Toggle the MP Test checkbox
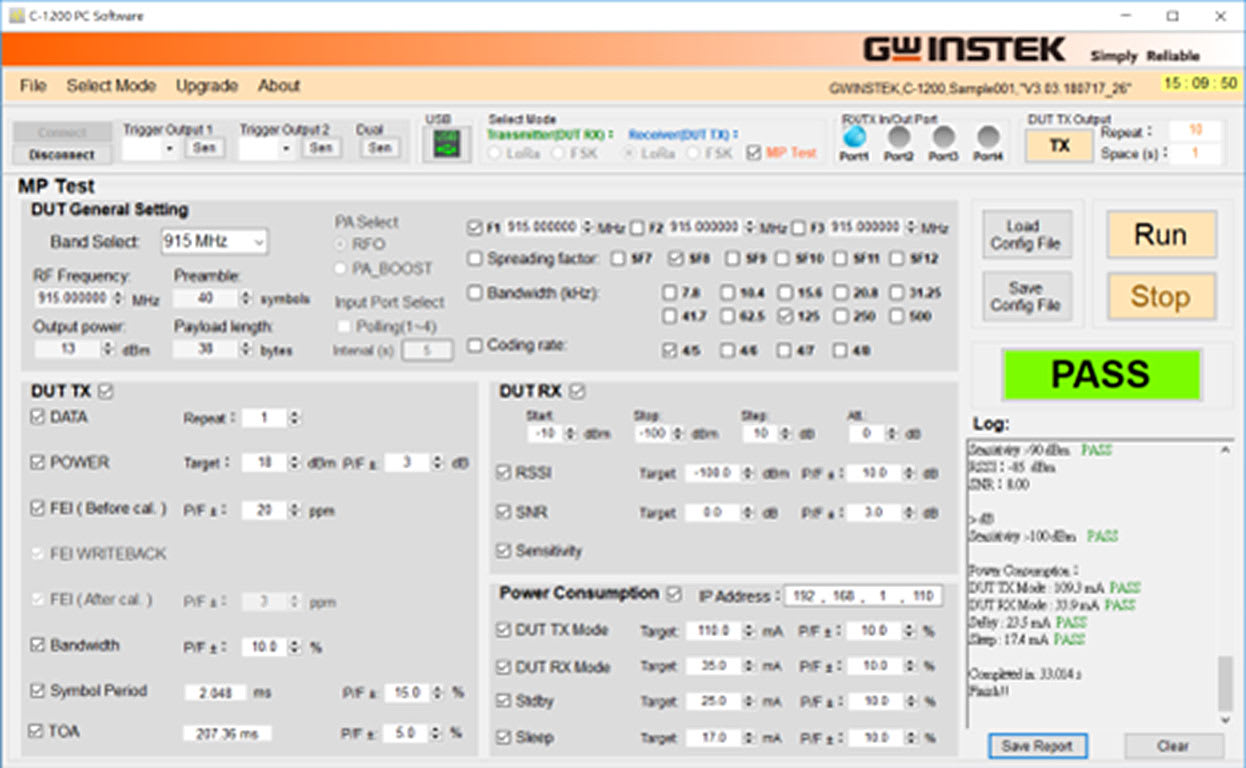Viewport: 1246px width, 768px height. pyautogui.click(x=754, y=153)
